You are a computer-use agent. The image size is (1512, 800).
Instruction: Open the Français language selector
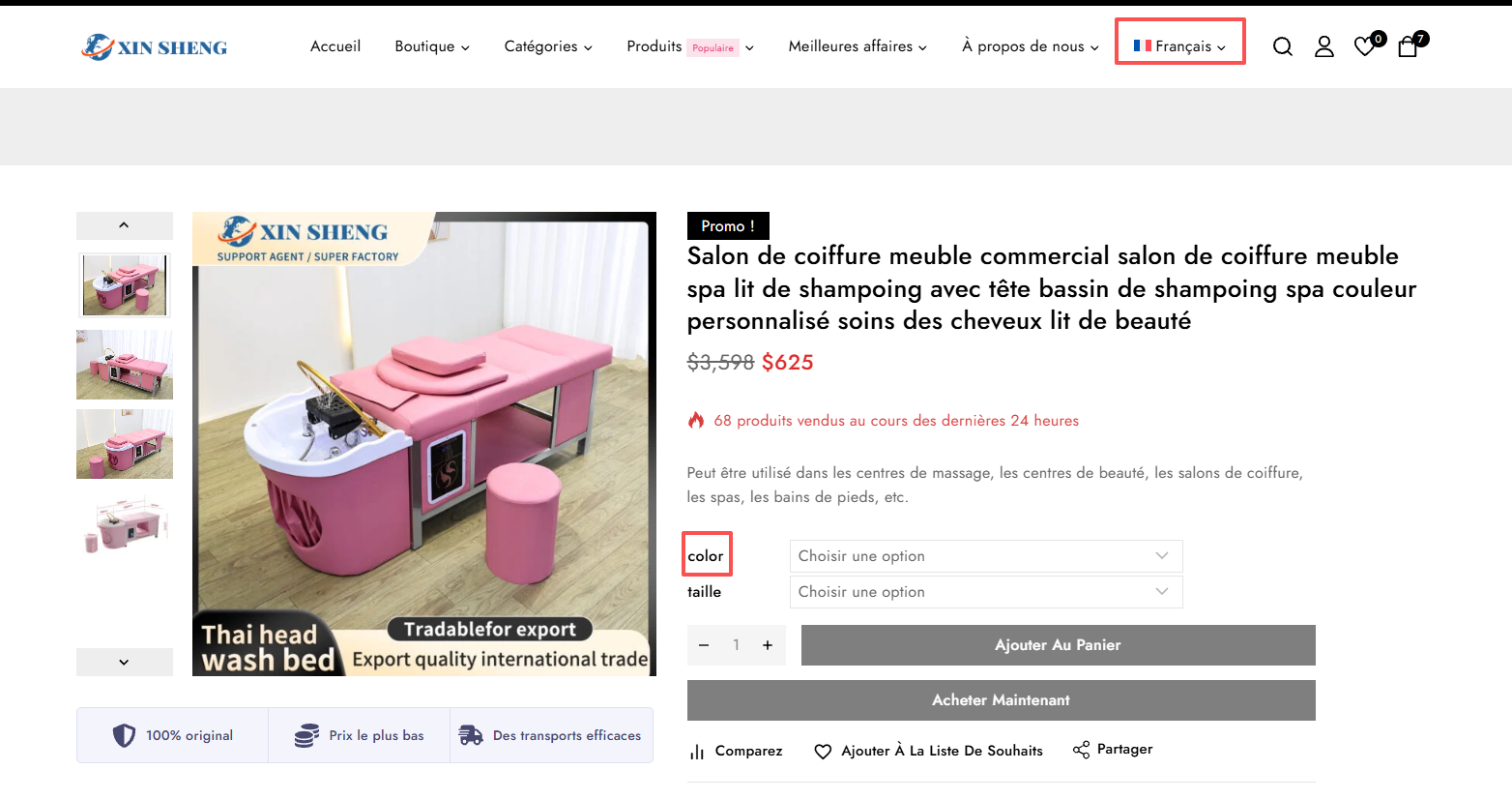tap(1180, 46)
